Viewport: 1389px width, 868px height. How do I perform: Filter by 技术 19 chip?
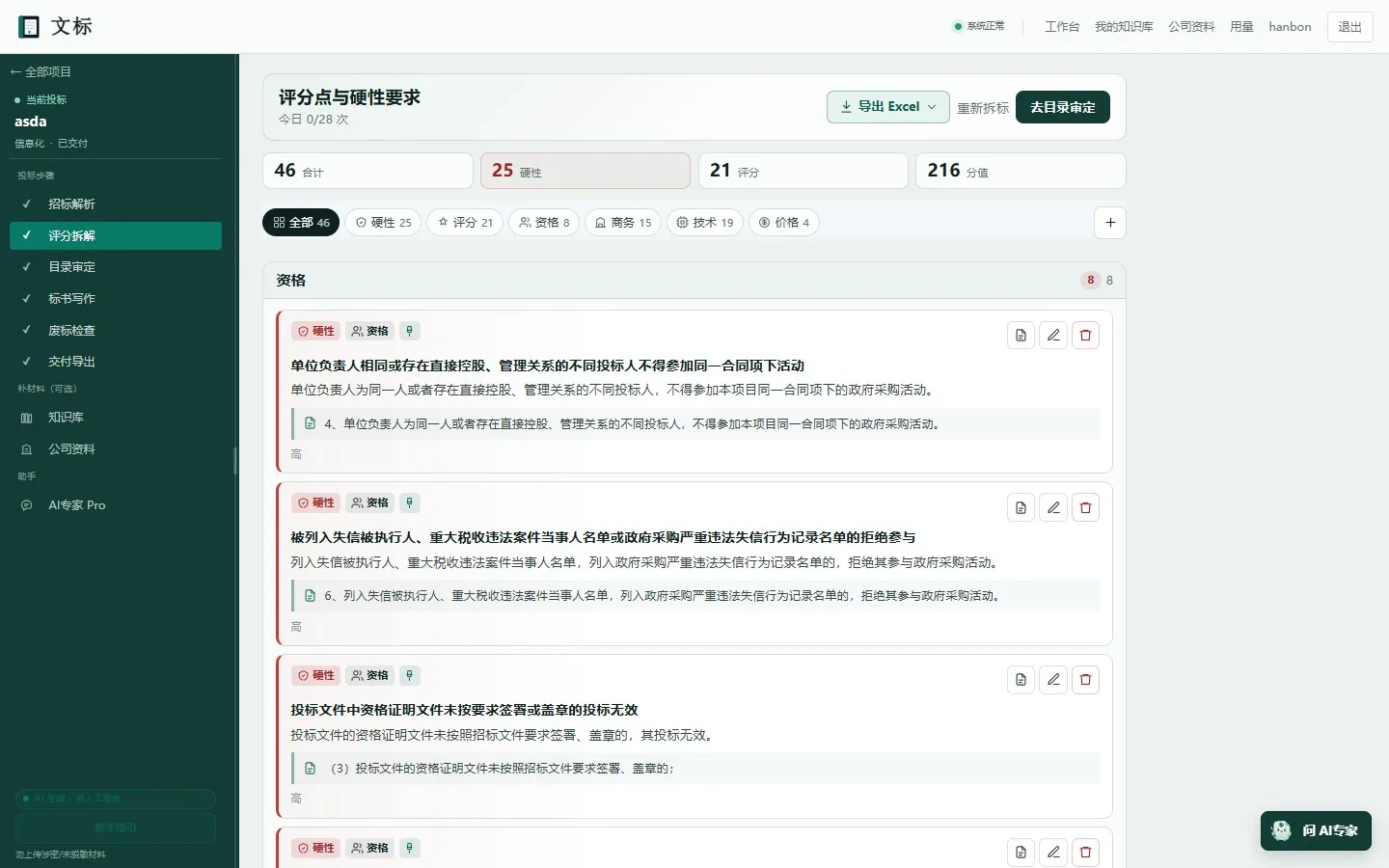coord(705,223)
